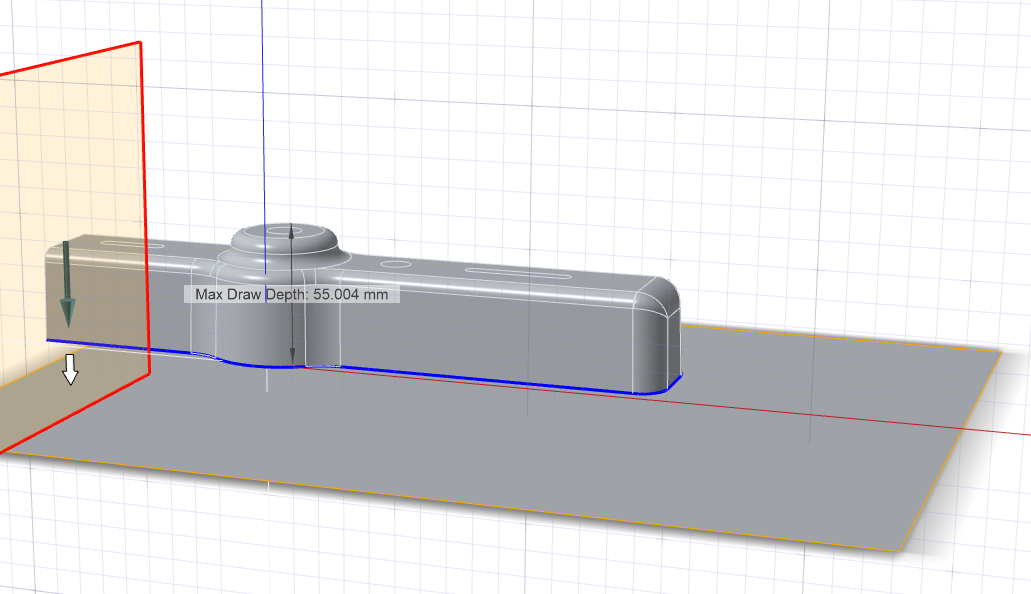Click the white downward arrow handle
This screenshot has width=1031, height=594.
tap(70, 369)
